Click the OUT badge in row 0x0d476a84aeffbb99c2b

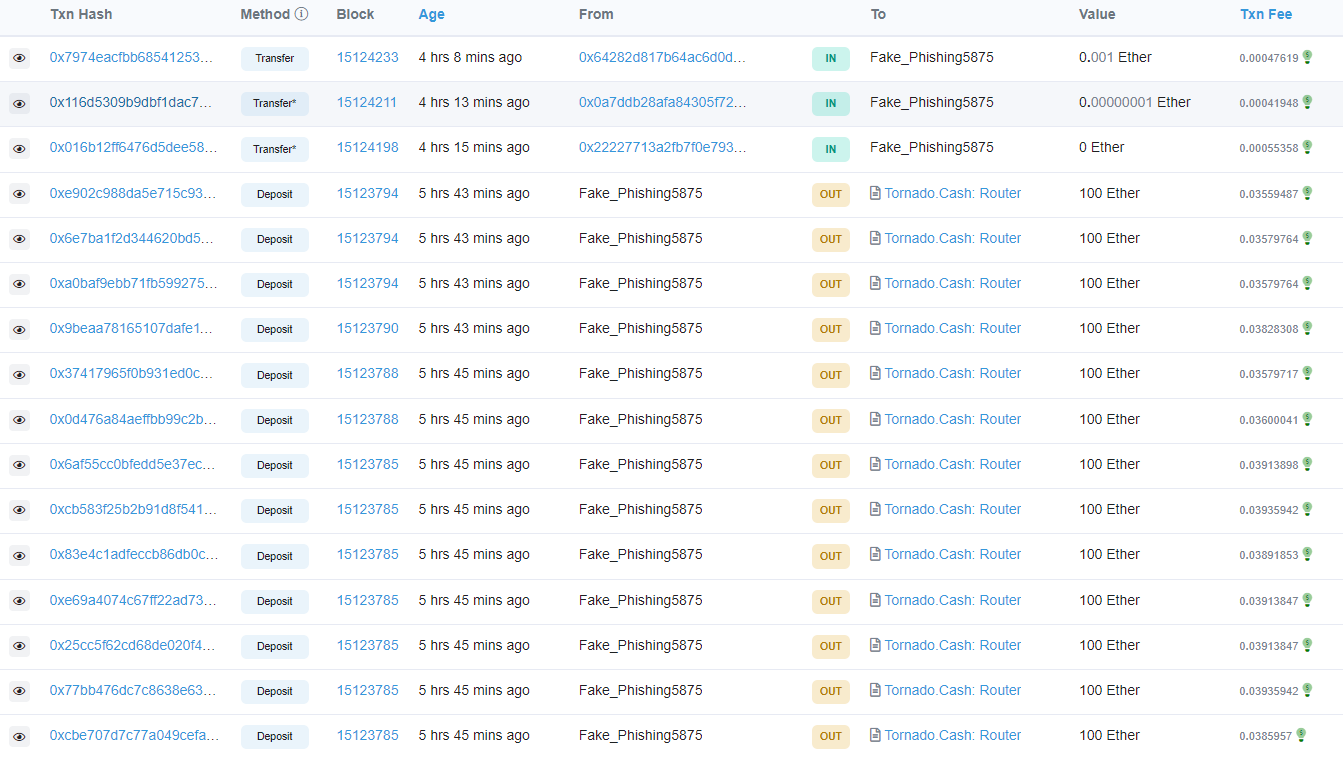tap(831, 420)
